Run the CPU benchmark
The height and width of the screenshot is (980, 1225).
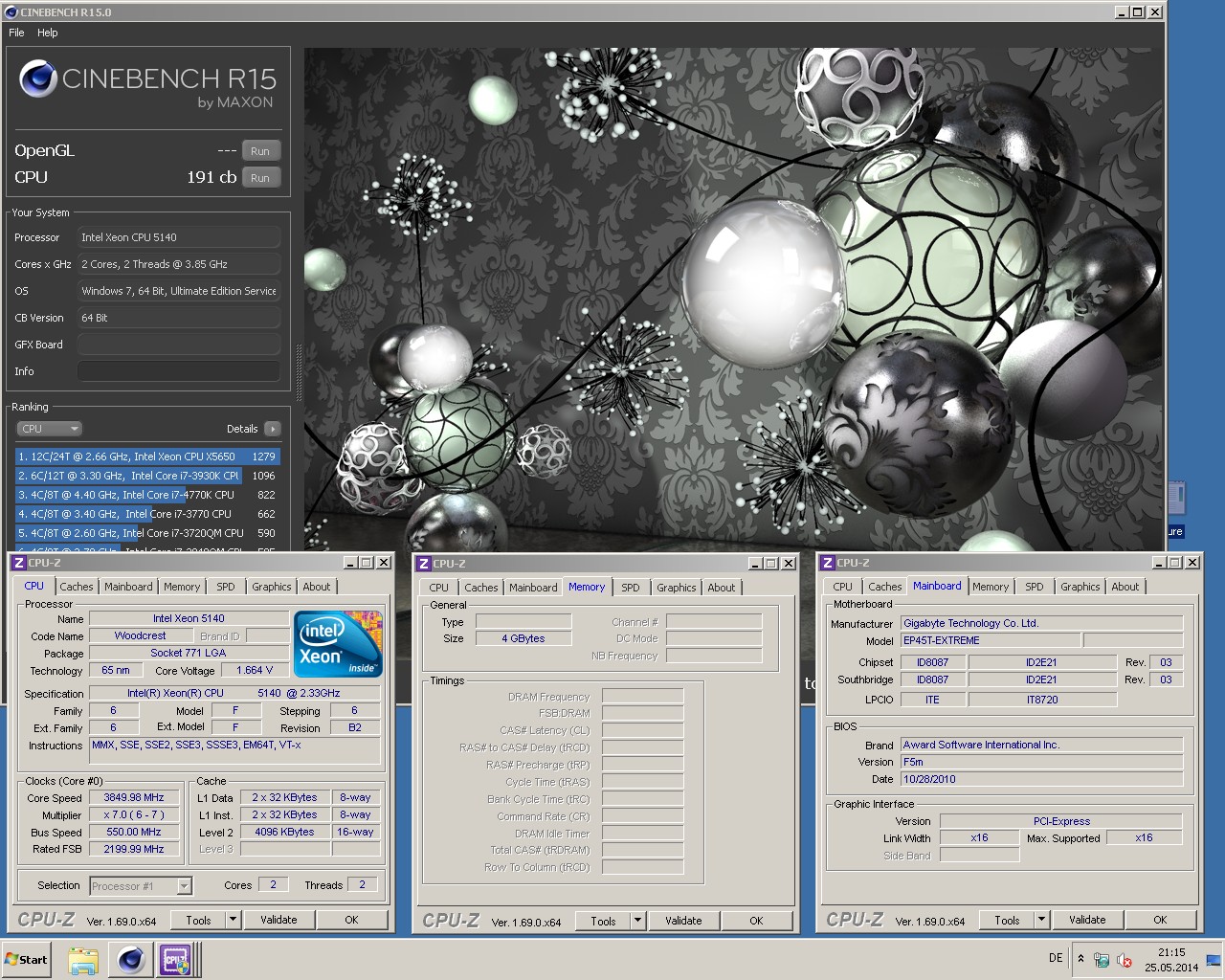(x=260, y=178)
